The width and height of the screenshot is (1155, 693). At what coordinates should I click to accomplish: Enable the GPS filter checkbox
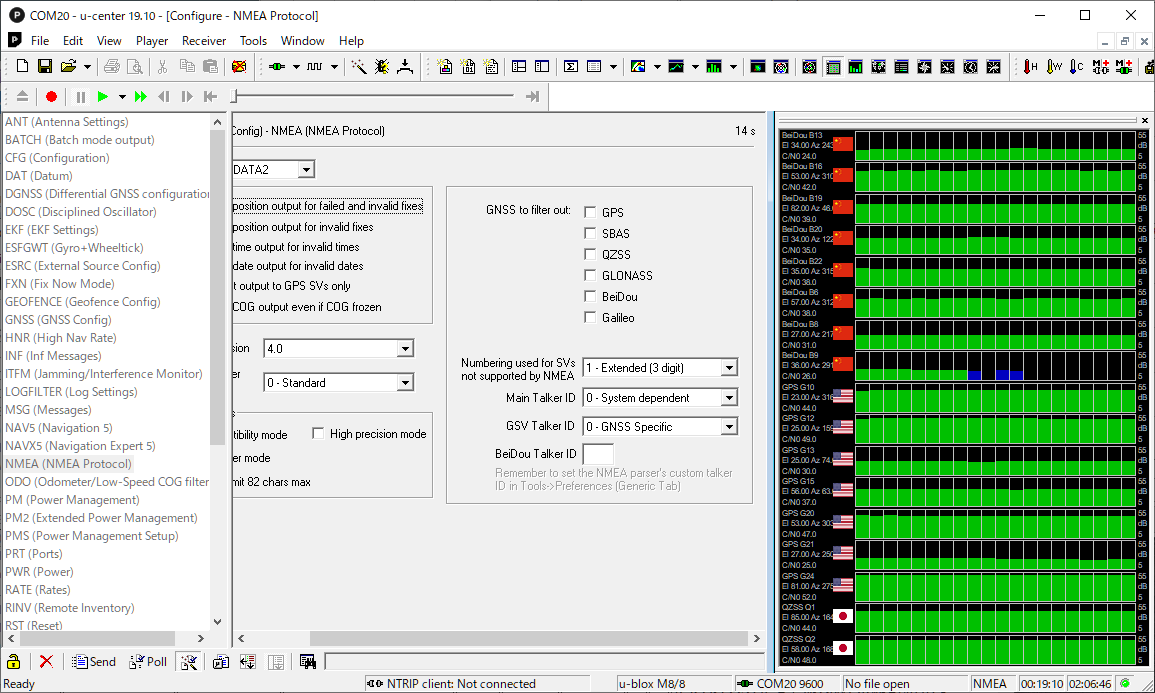[590, 212]
